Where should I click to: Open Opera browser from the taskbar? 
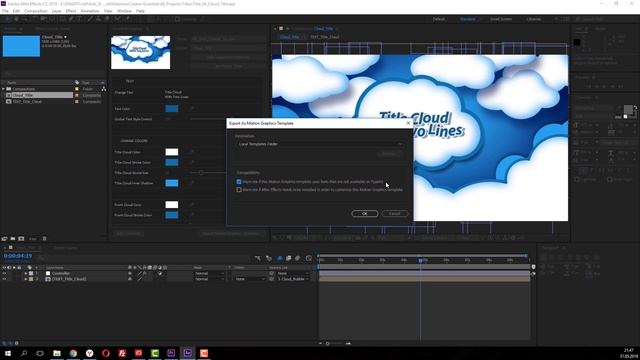point(106,353)
